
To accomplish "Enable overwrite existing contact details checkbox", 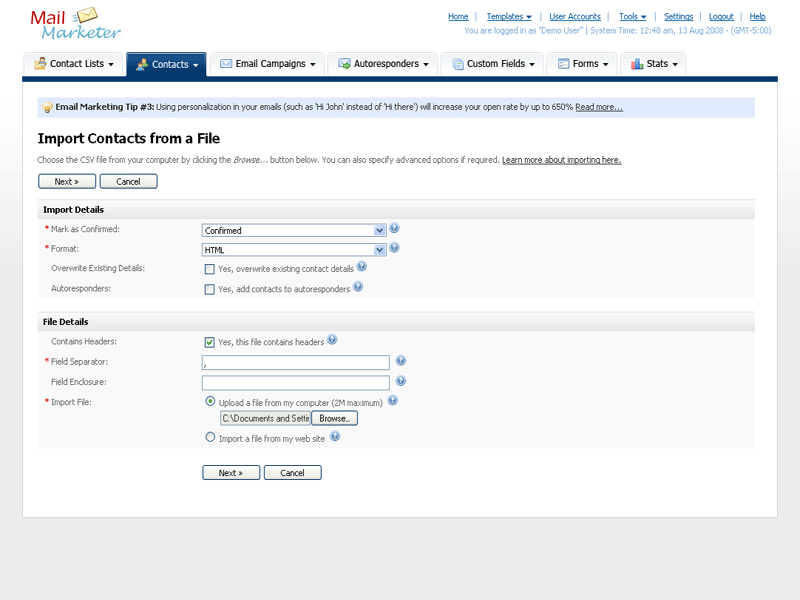I will coord(210,269).
